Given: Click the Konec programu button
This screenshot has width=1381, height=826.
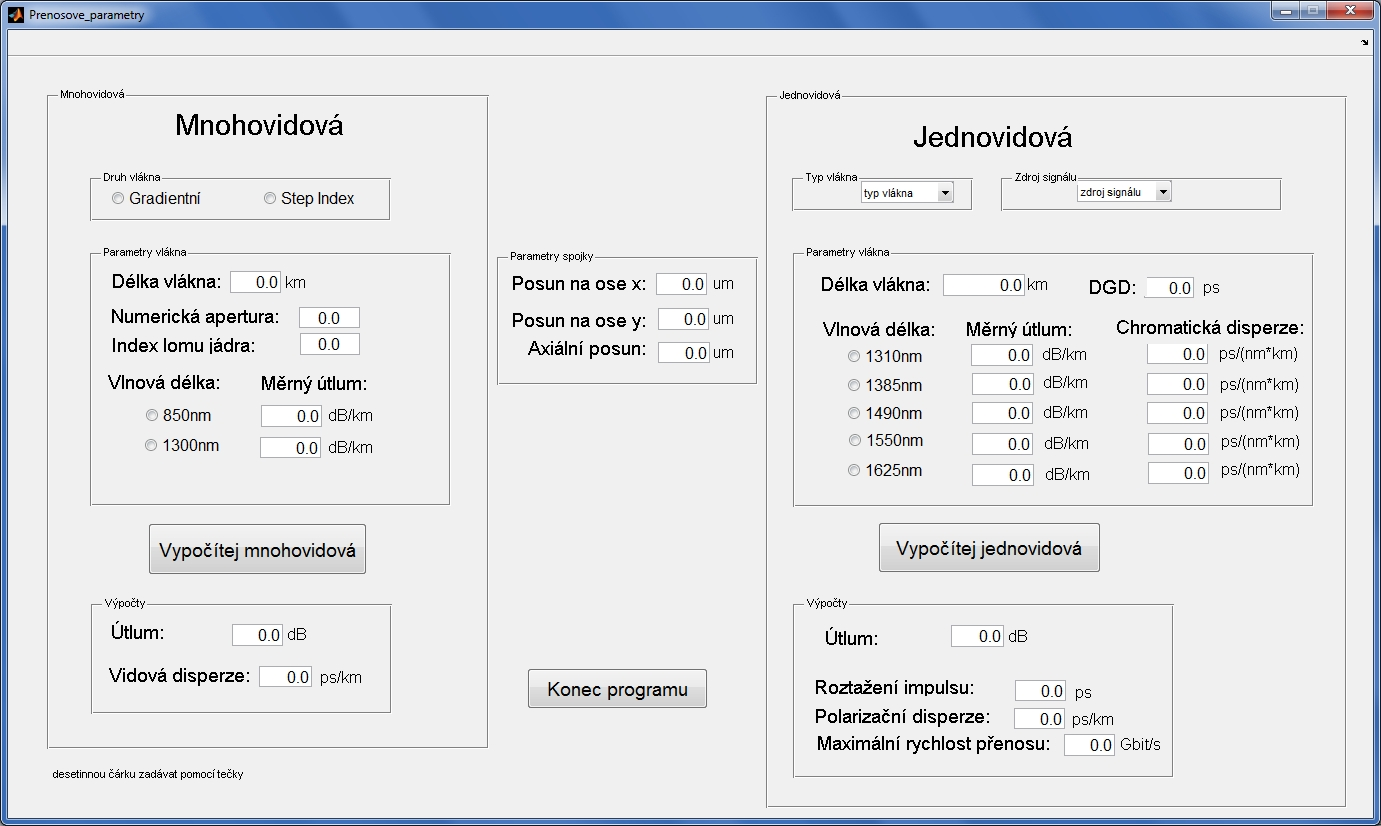Looking at the screenshot, I should (617, 689).
